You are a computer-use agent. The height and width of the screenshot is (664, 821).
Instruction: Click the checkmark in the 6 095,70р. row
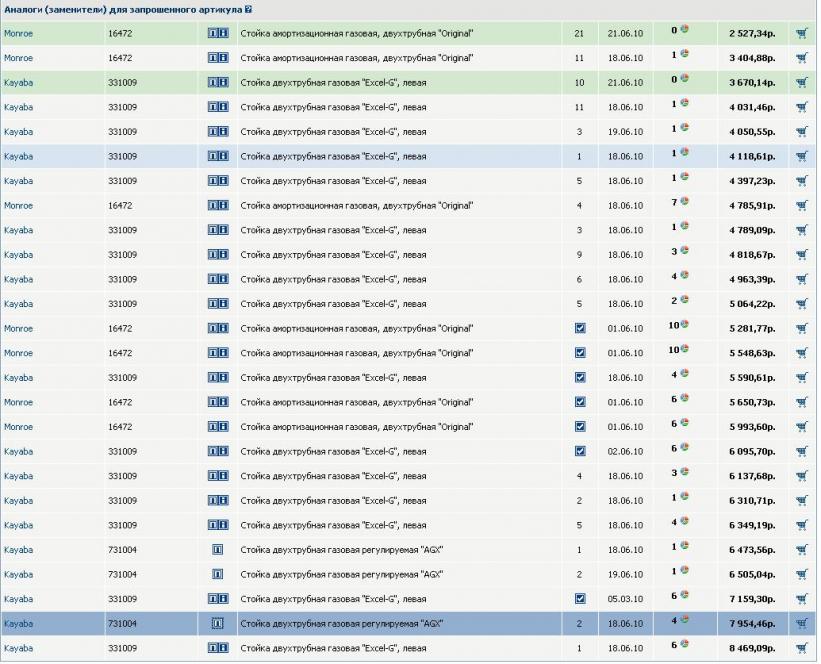[x=579, y=451]
